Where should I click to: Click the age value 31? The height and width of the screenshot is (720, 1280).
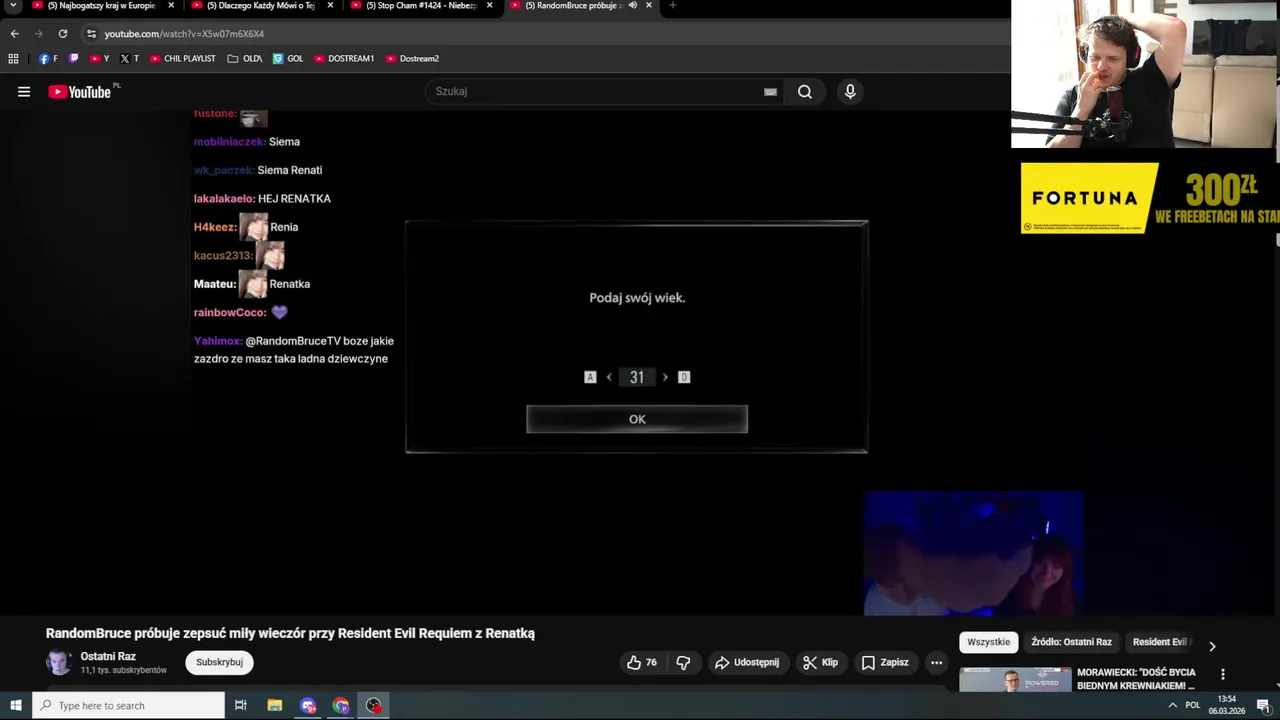click(x=637, y=377)
